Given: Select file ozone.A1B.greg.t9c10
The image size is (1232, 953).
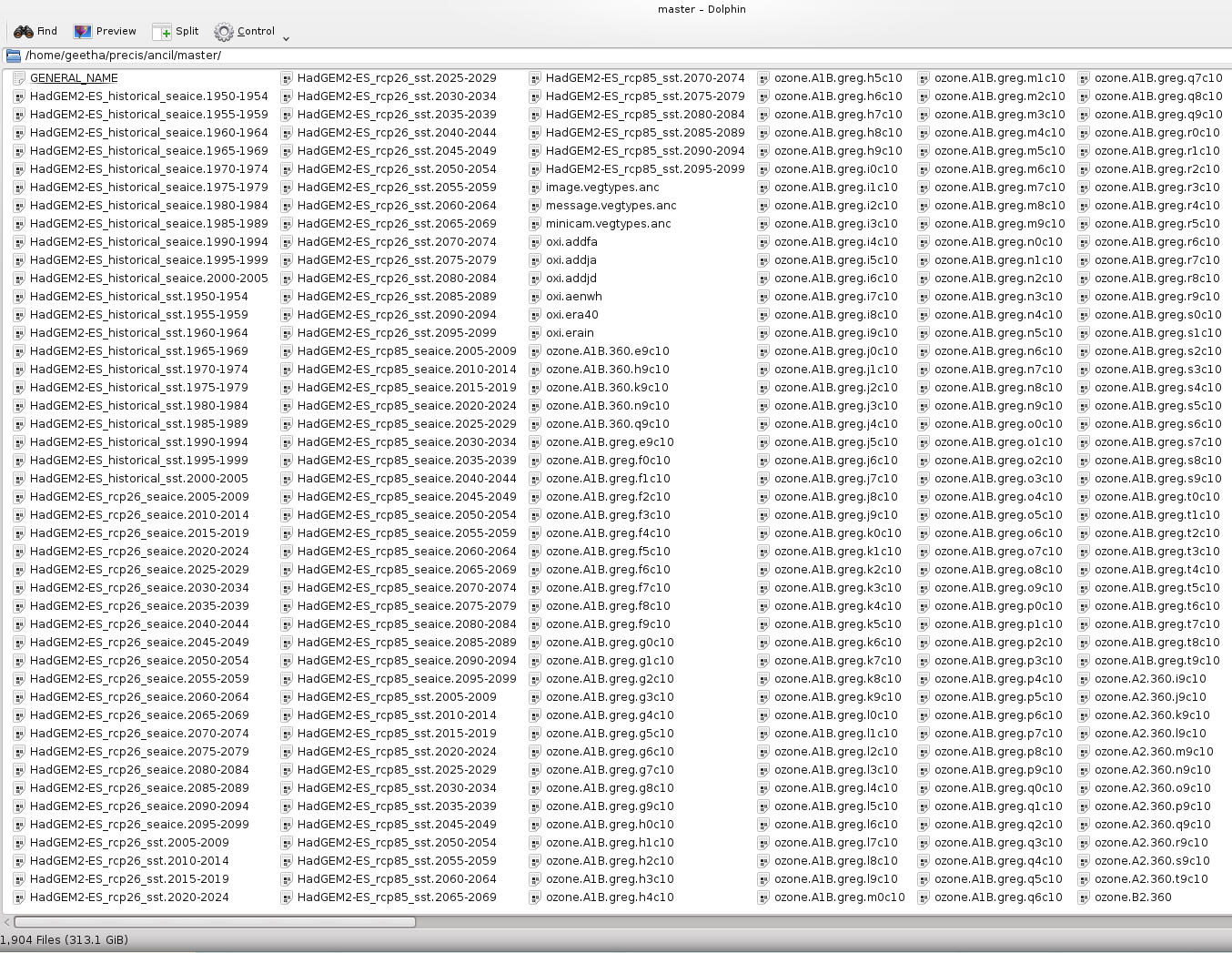Looking at the screenshot, I should coord(1157,661).
